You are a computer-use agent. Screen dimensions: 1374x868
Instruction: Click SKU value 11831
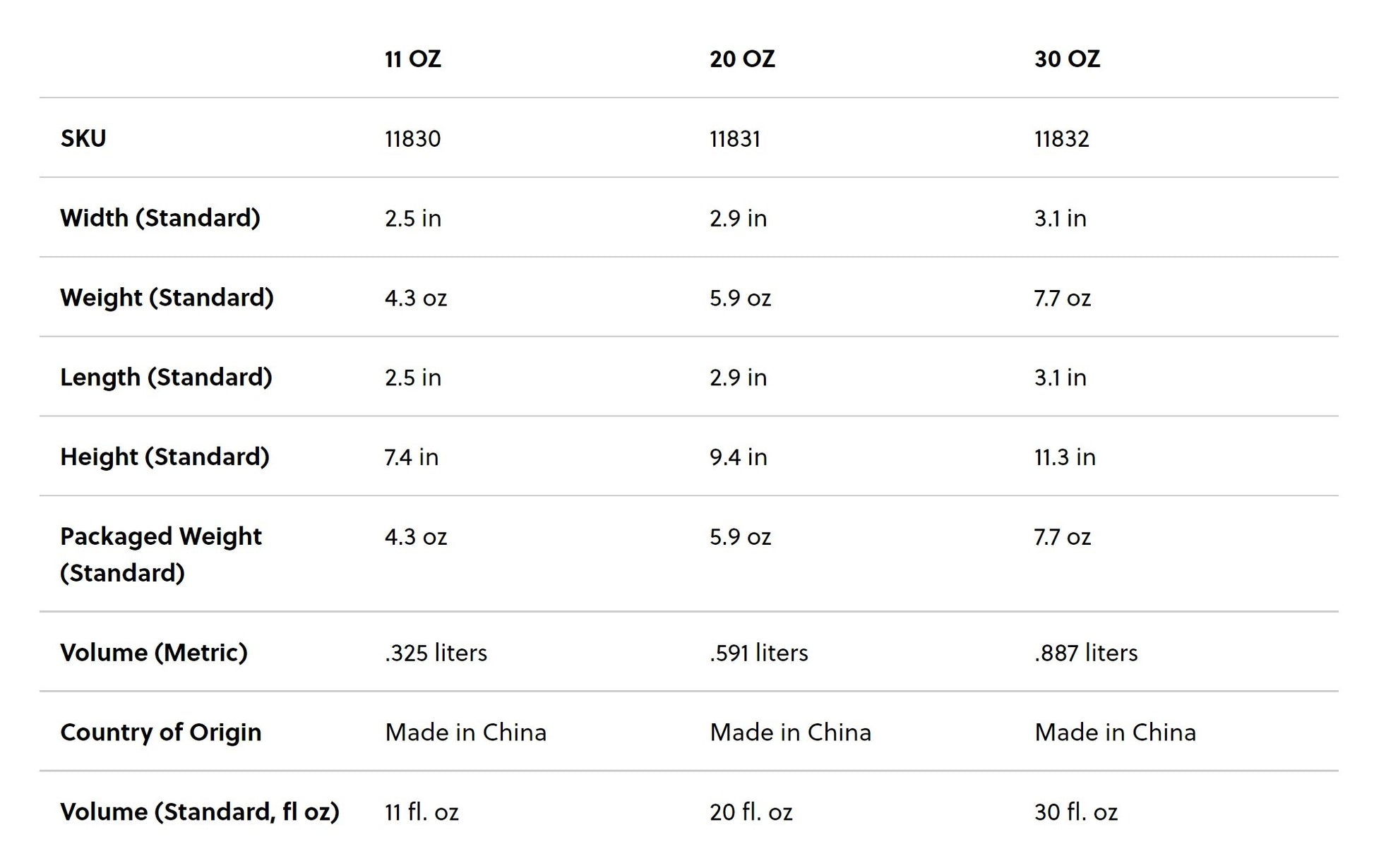pos(735,139)
